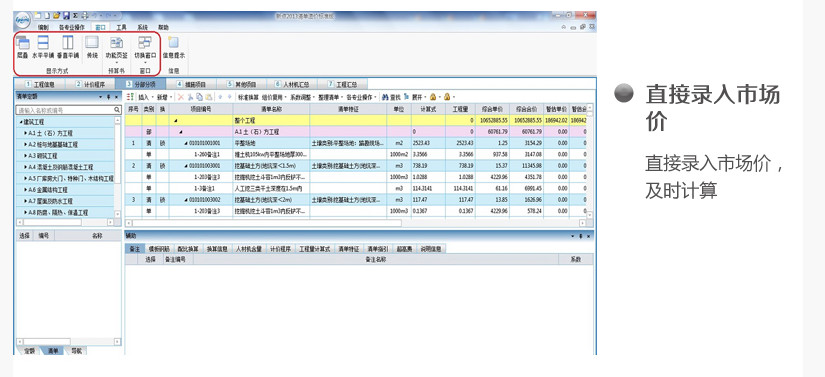825x377 pixels.
Task: Expand the A.1 土（石）方工程 tree node
Action: pos(25,133)
